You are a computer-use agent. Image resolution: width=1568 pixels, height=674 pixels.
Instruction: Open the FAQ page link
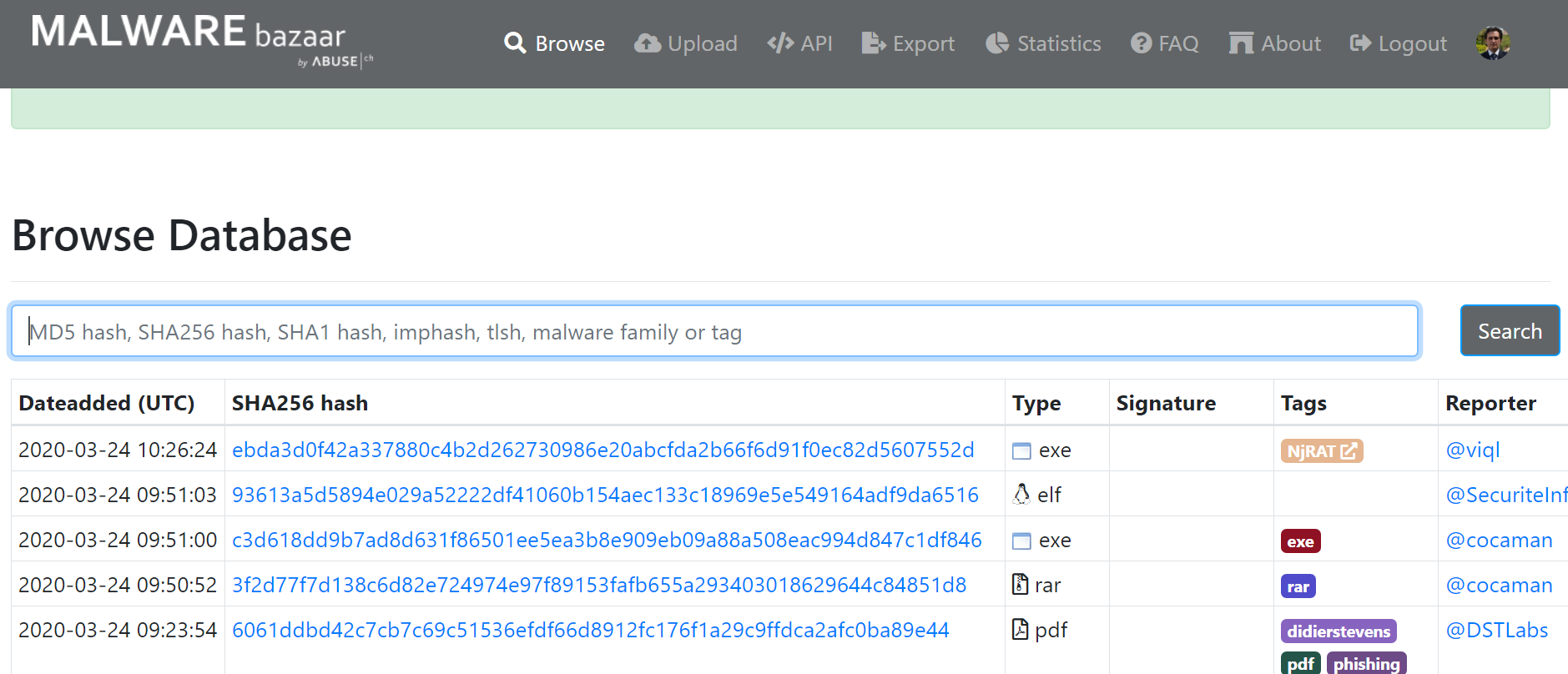click(1177, 43)
